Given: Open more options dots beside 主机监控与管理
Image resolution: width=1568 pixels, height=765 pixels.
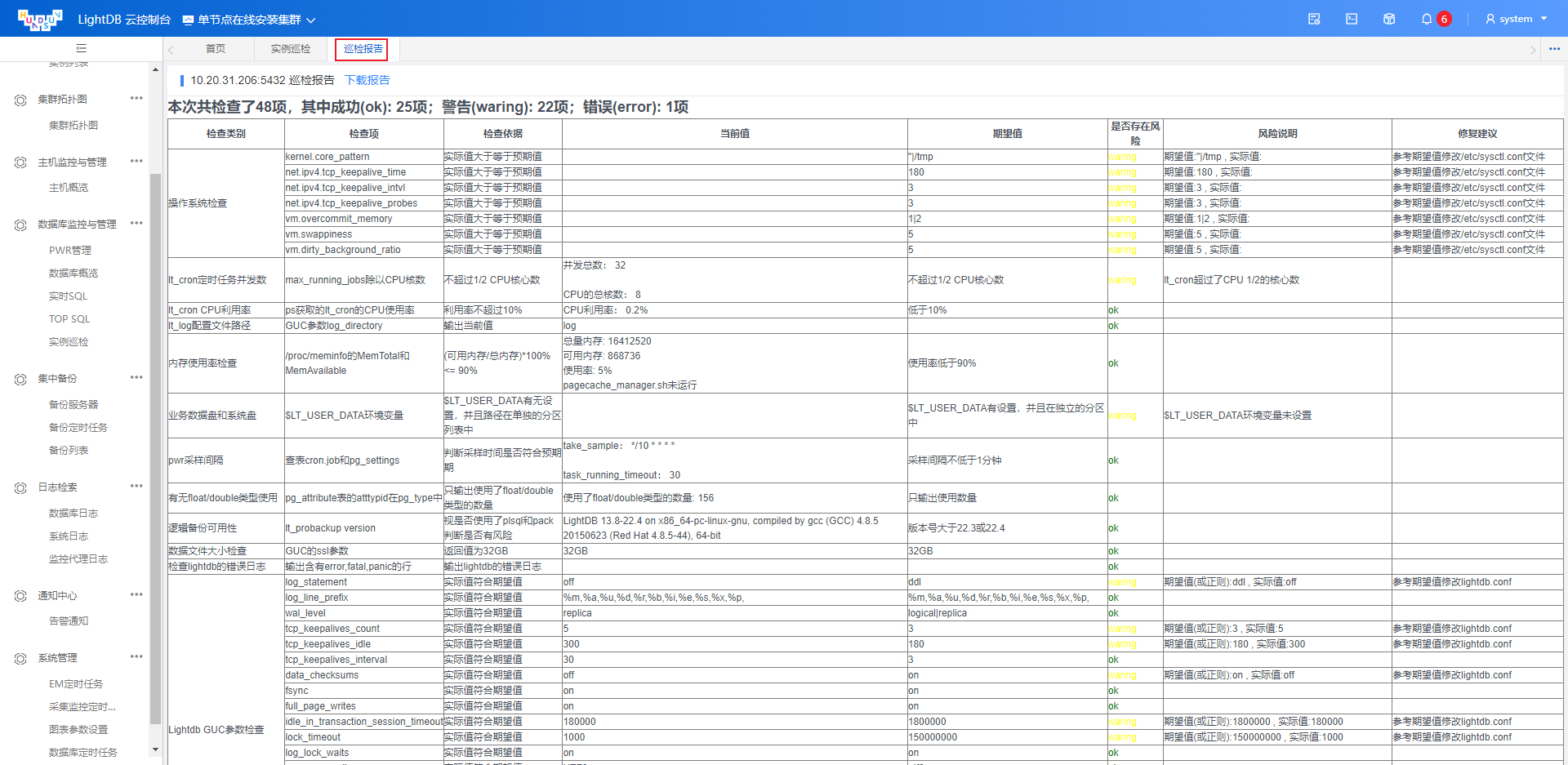Looking at the screenshot, I should (x=136, y=161).
